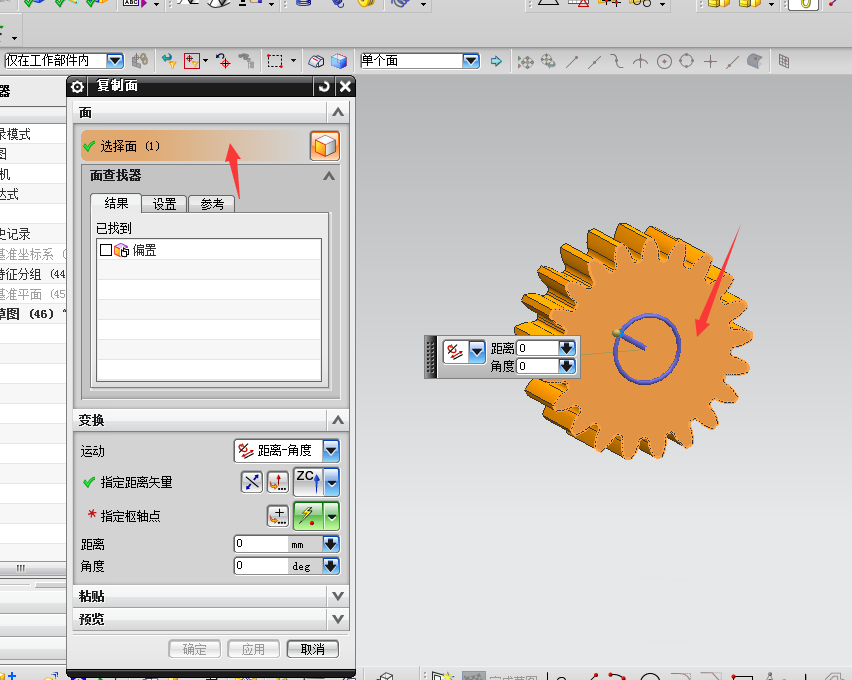Screen dimensions: 852x680
Task: Click the floating 距离 input field
Action: pyautogui.click(x=537, y=348)
